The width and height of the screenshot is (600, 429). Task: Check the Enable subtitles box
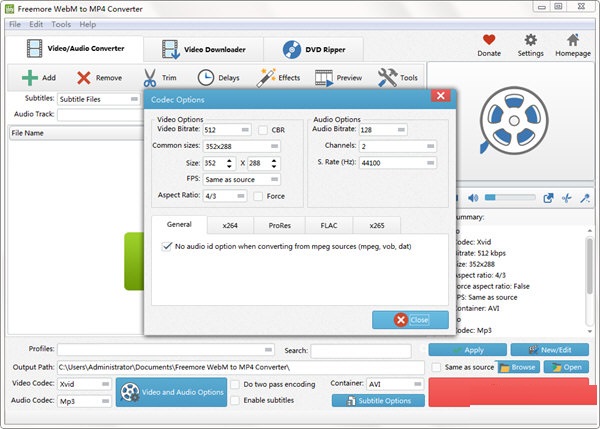click(x=235, y=400)
